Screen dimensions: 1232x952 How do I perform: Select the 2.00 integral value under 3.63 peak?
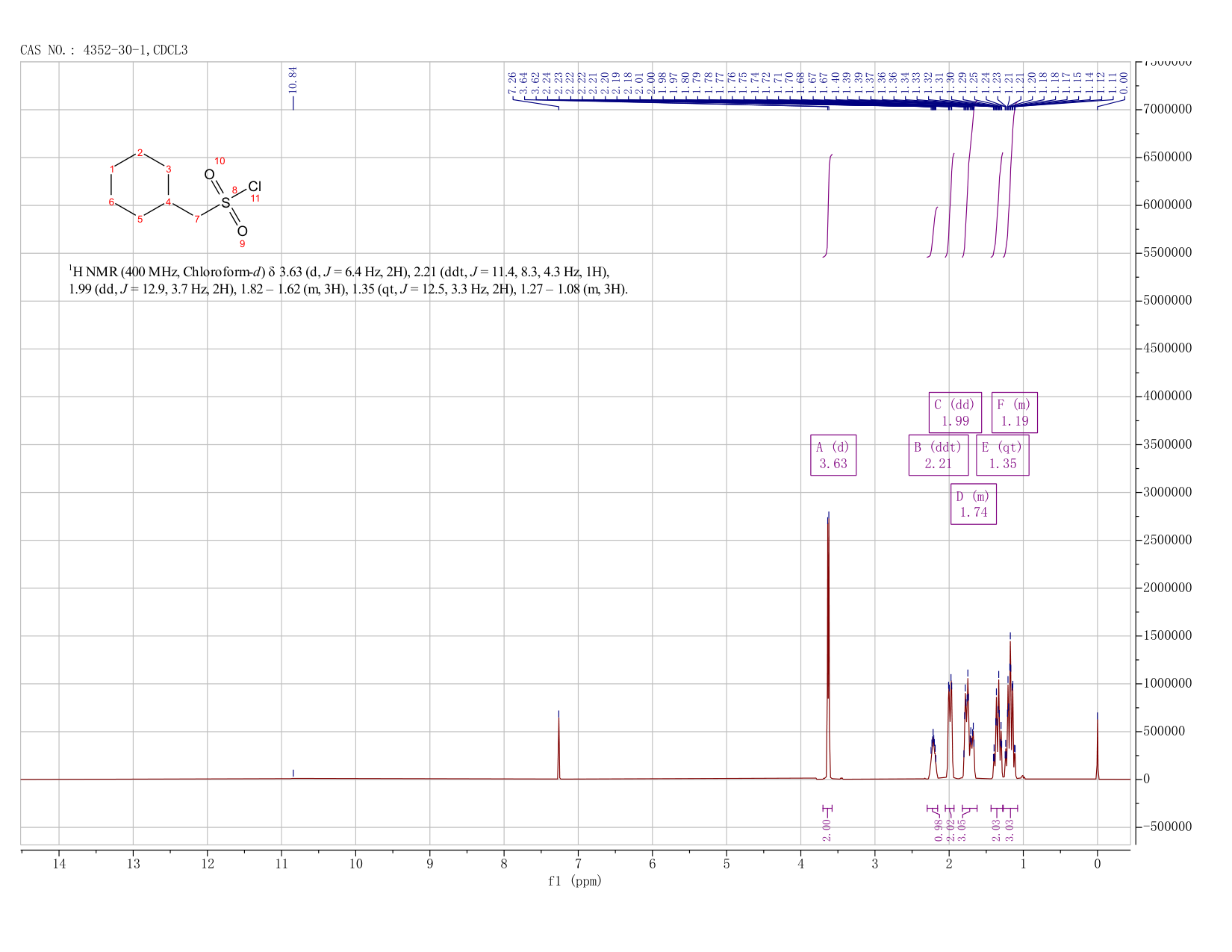827,830
